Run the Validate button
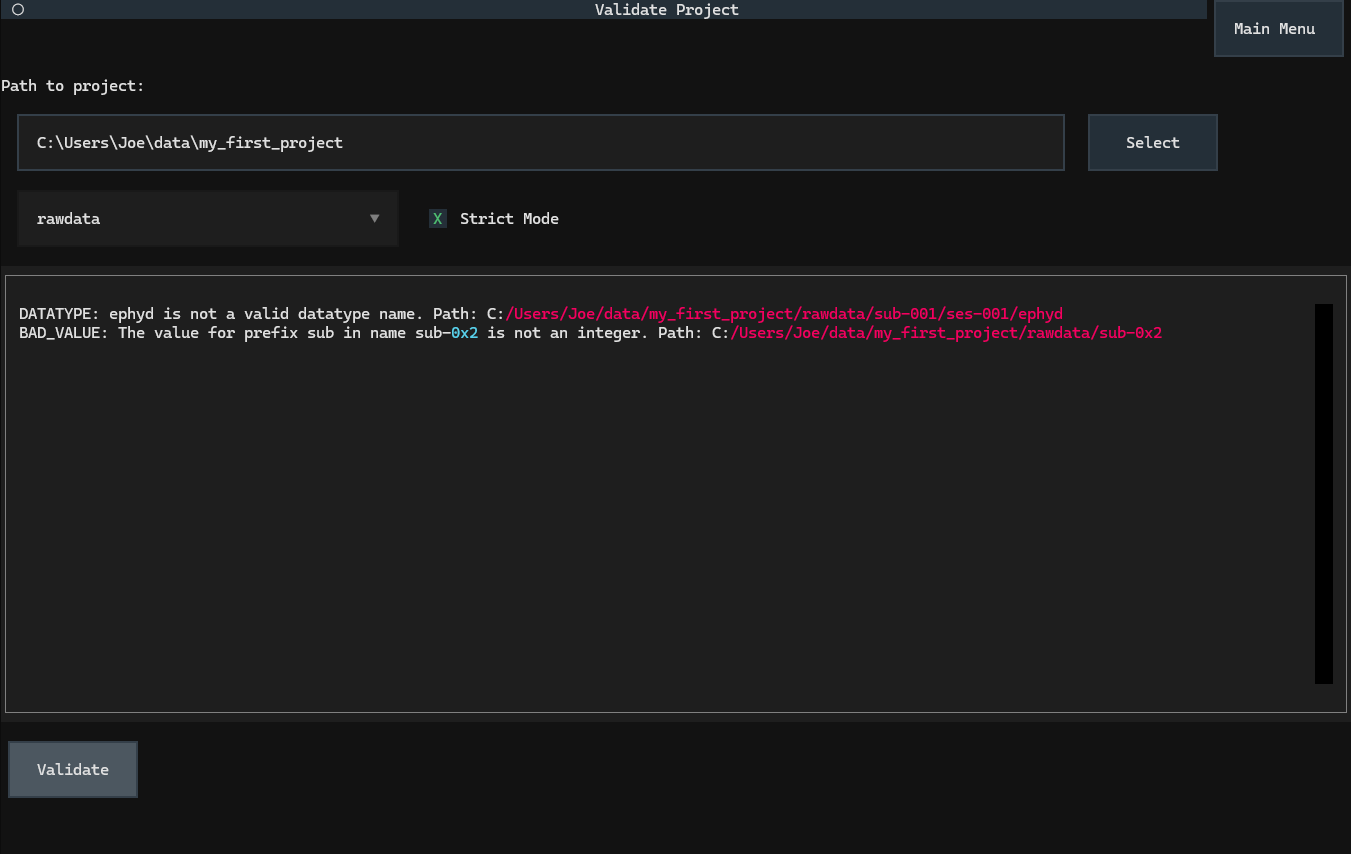Viewport: 1351px width, 854px height. tap(73, 769)
